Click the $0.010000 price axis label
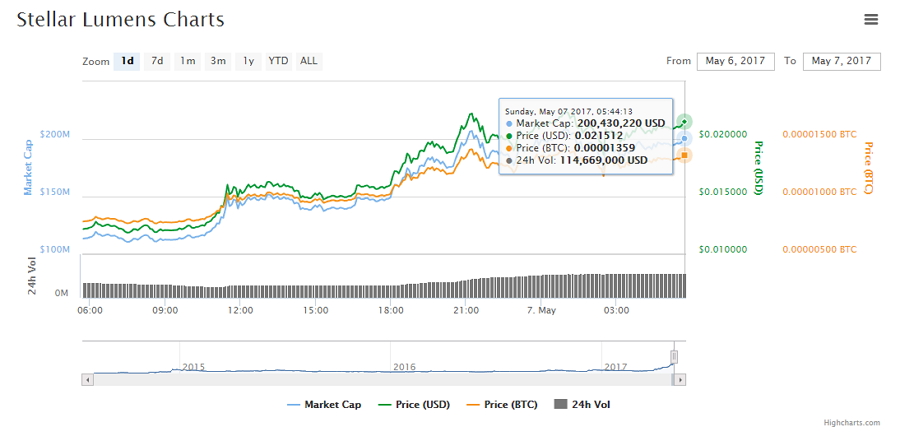Screen dimensions: 900x436 point(723,250)
